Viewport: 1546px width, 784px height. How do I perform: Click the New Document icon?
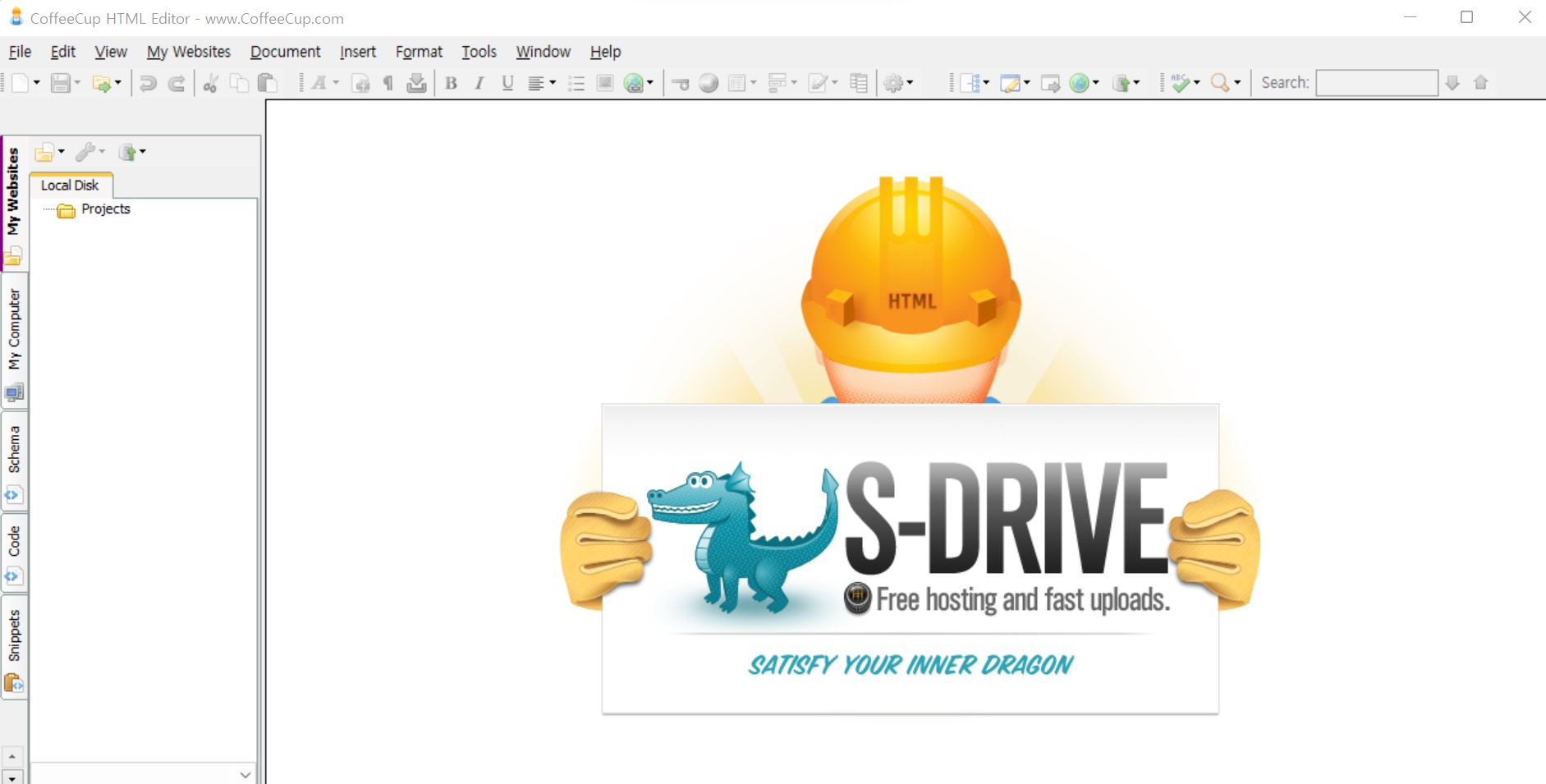coord(20,83)
